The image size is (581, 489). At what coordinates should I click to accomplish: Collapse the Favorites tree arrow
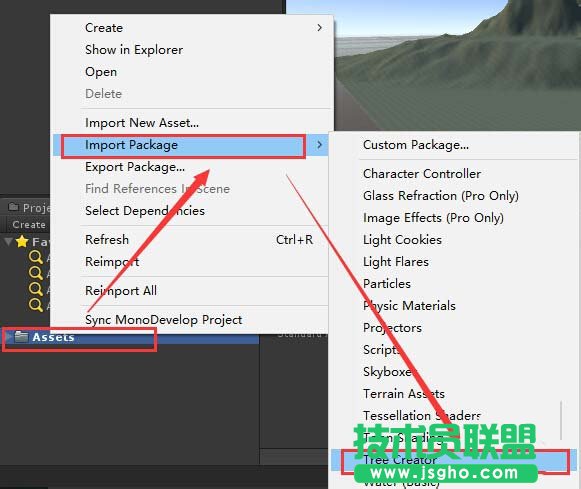pos(8,242)
